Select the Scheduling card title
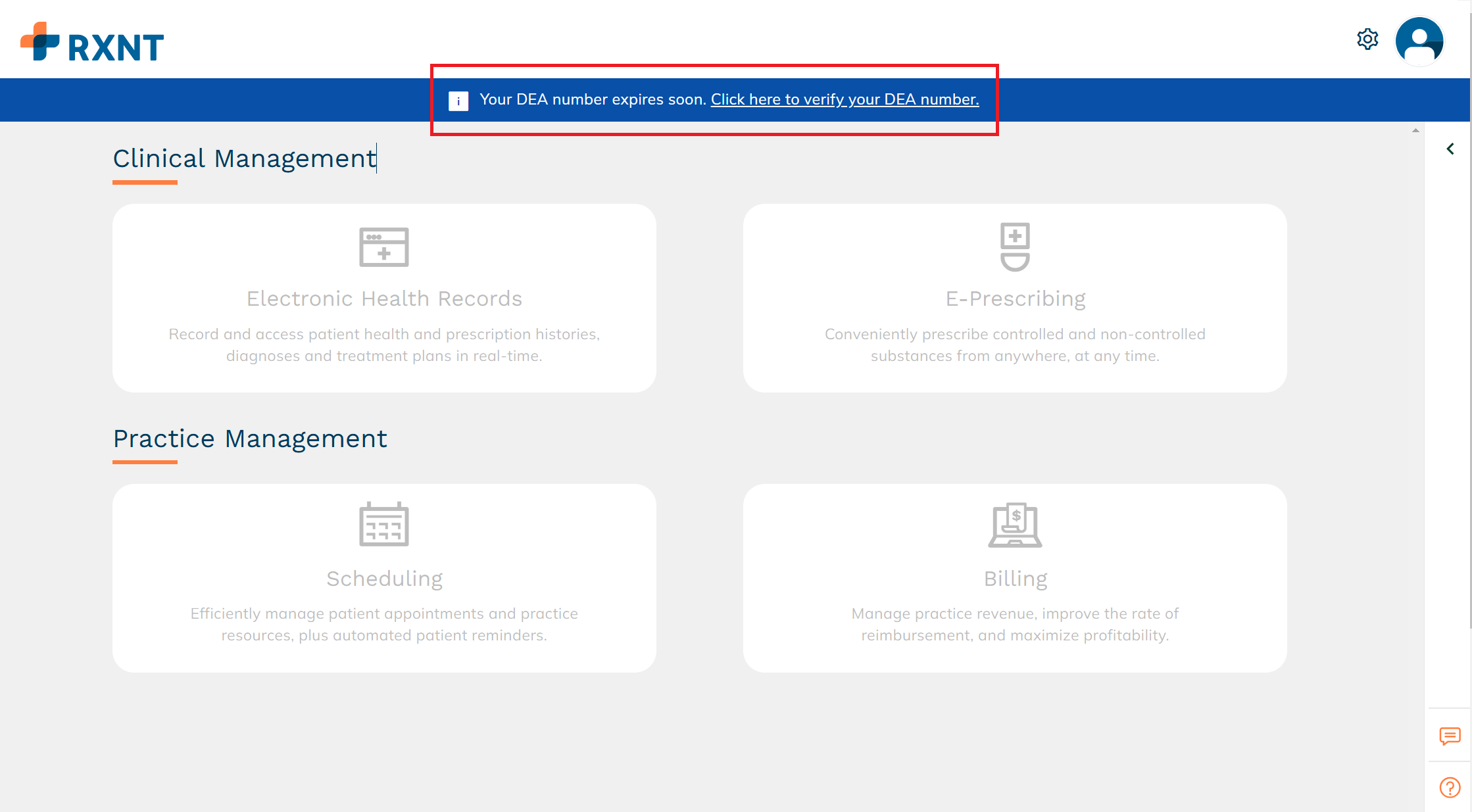 pos(384,579)
